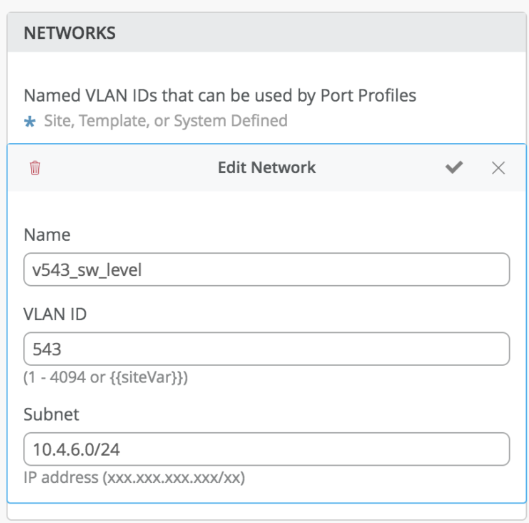
Task: Delete this network with the trash icon
Action: coord(35,168)
